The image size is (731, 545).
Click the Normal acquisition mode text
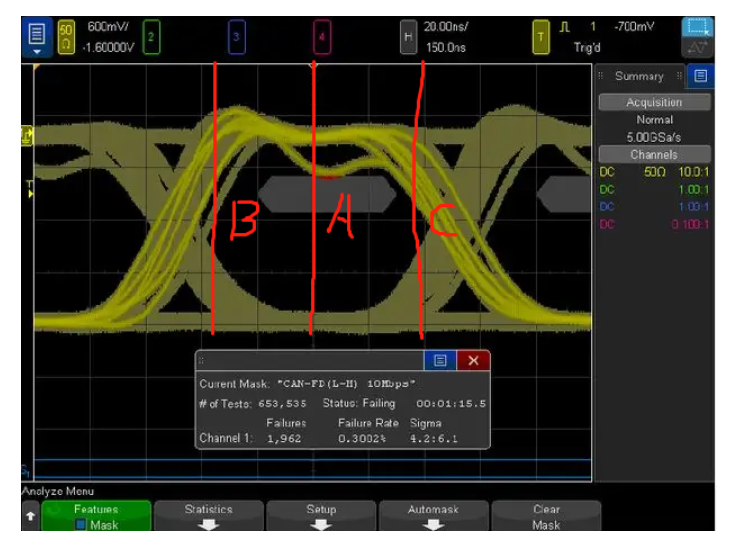tap(655, 120)
